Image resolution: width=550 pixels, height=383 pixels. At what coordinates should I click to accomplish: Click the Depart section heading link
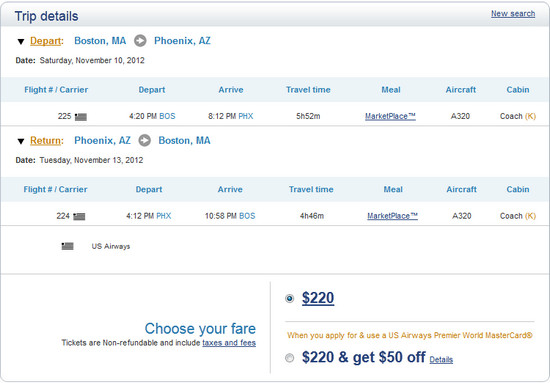coord(46,41)
